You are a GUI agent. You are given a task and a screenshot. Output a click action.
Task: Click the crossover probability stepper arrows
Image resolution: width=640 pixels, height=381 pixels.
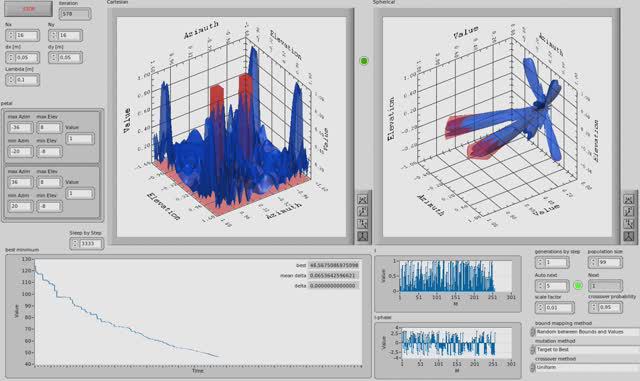pos(594,307)
